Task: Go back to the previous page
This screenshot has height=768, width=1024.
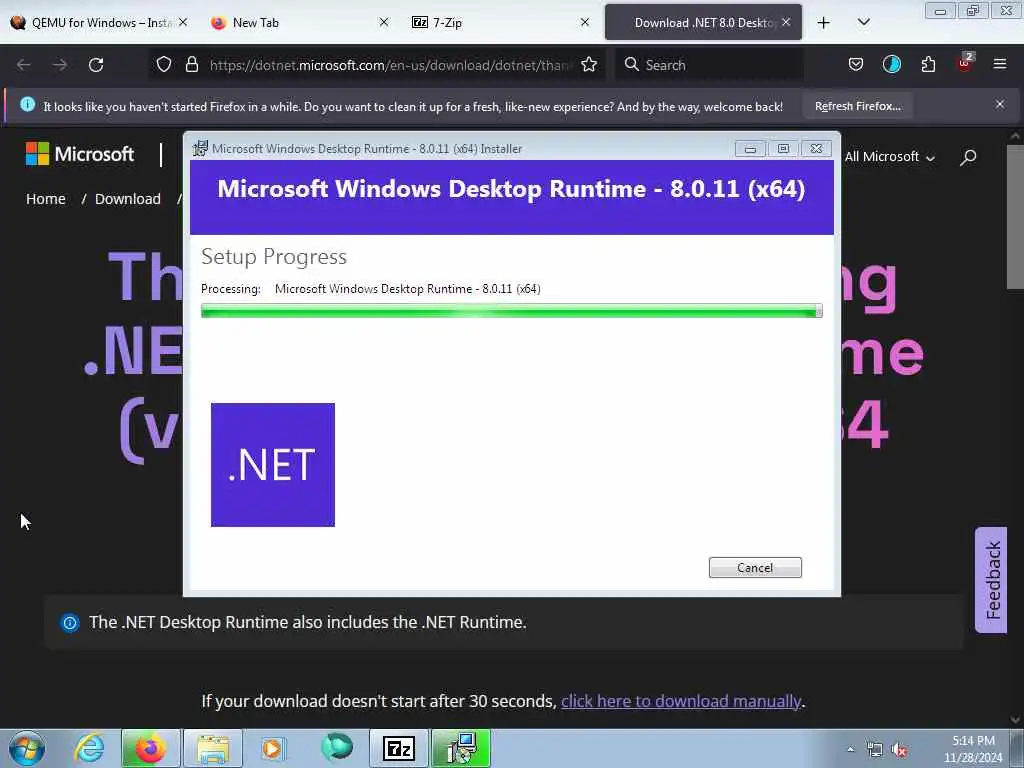Action: click(24, 65)
